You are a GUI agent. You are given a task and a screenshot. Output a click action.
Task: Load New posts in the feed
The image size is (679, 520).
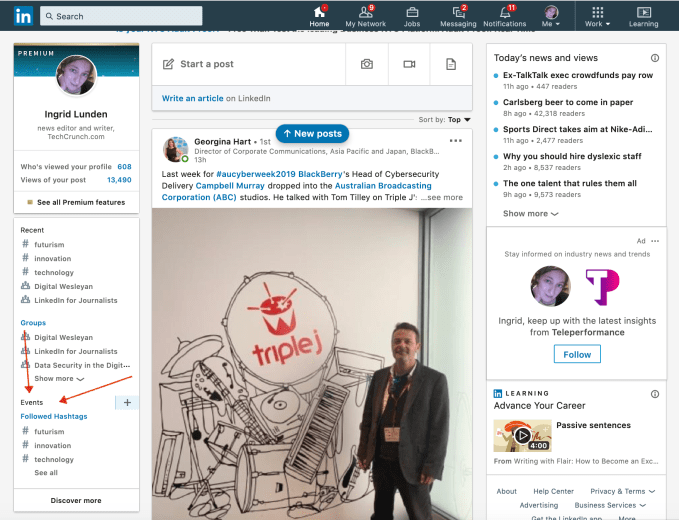pos(312,134)
